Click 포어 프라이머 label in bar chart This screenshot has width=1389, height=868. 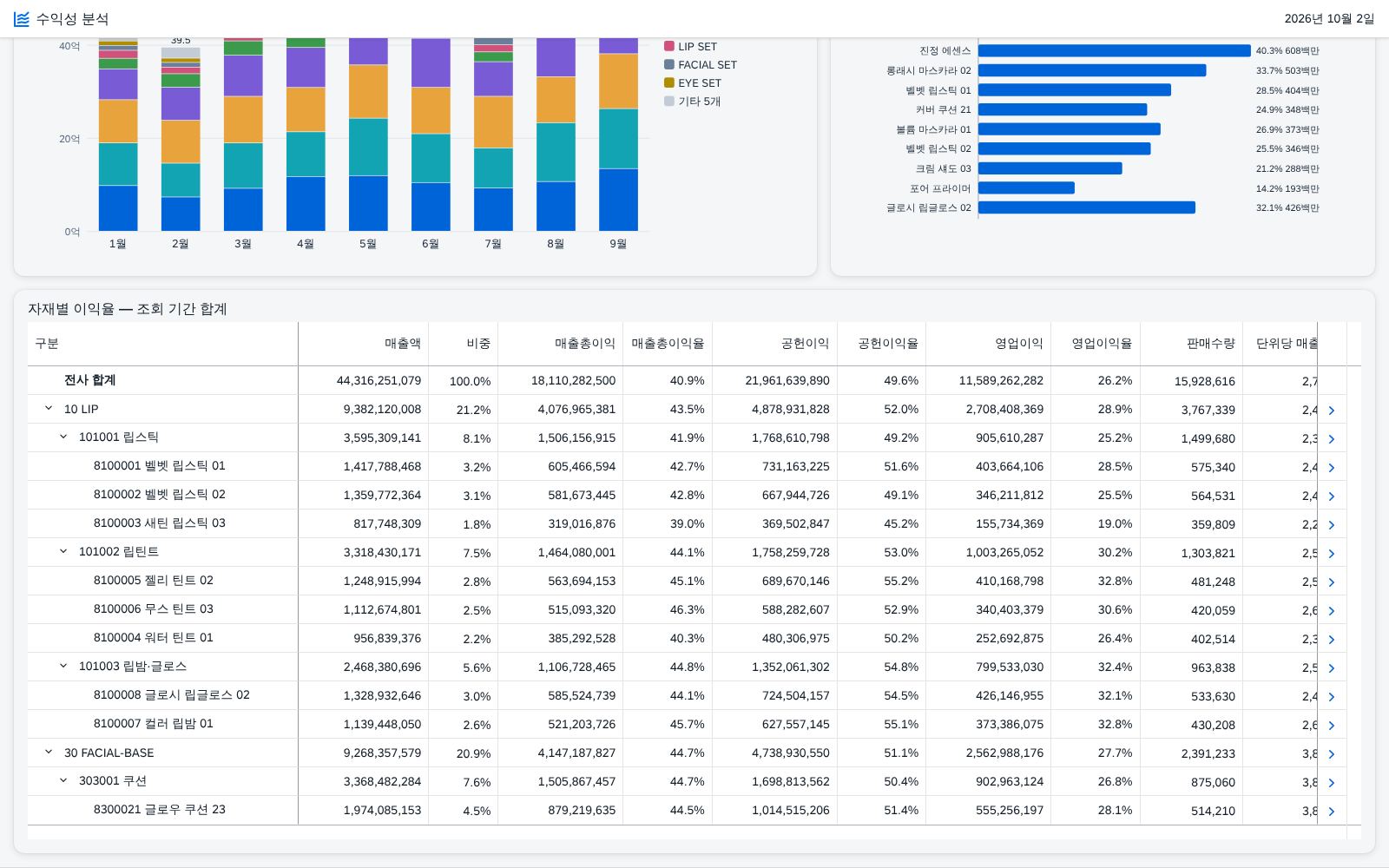[x=940, y=188]
